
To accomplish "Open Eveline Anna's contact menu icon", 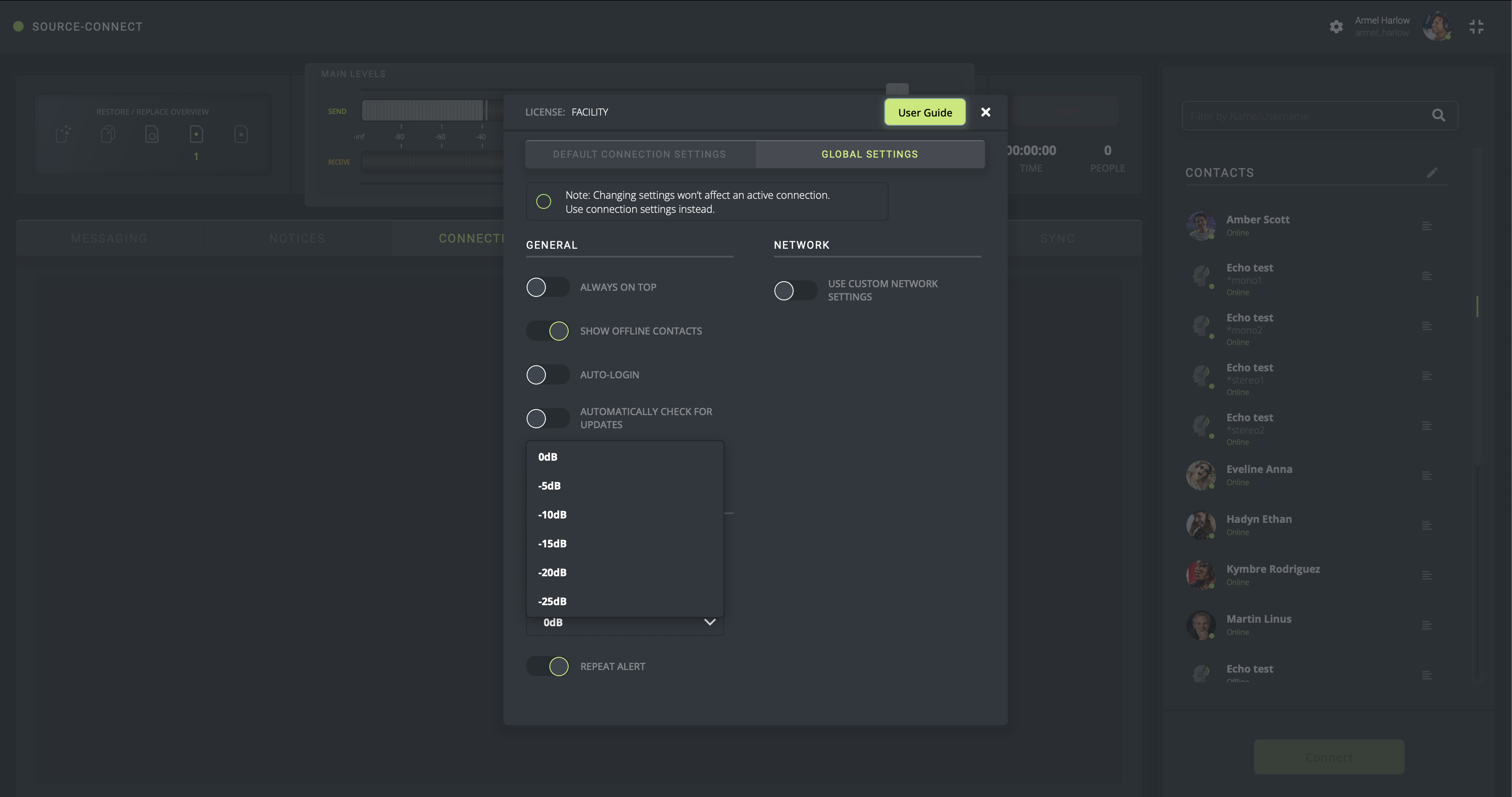I will (1427, 476).
